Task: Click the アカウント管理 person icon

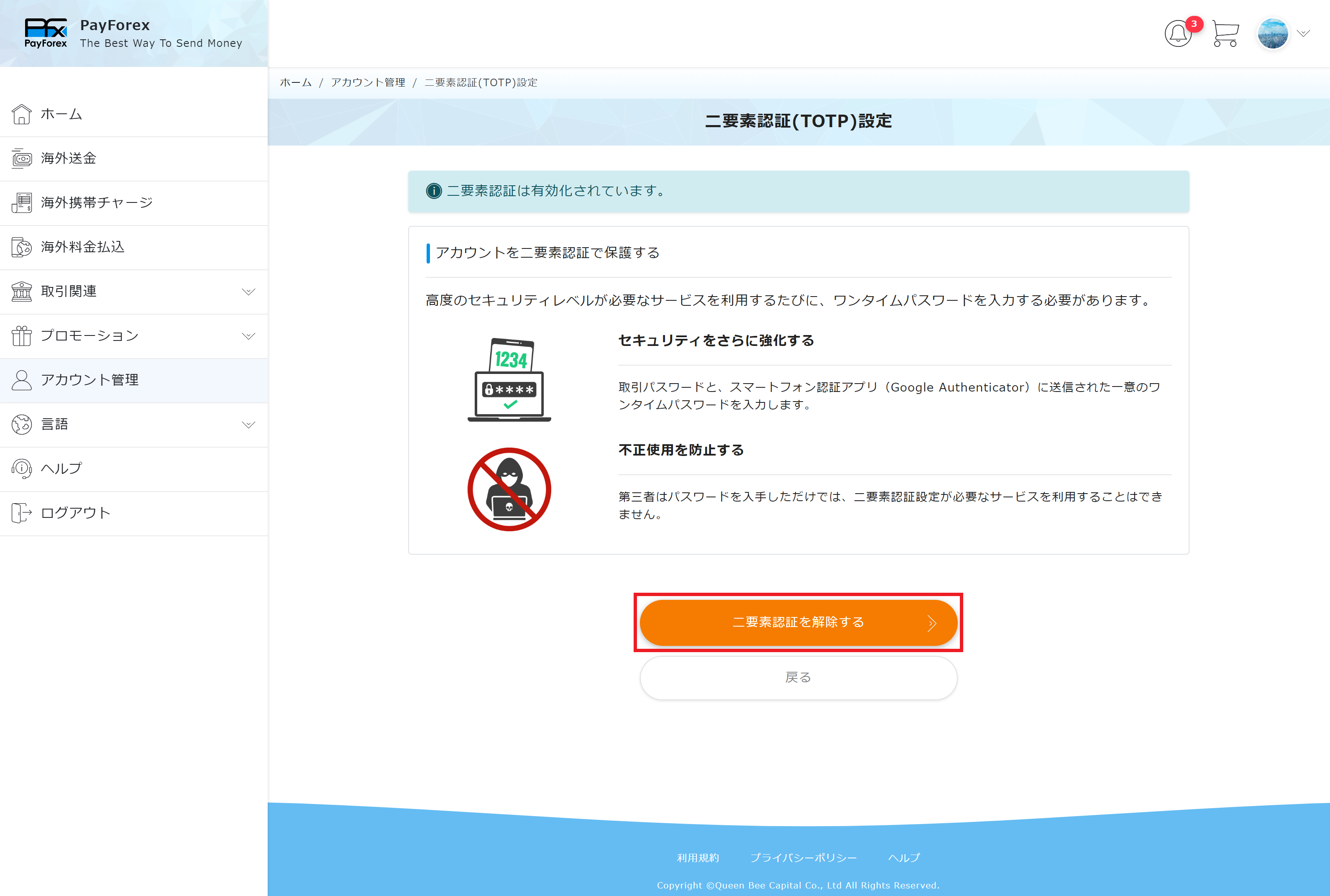Action: [22, 380]
